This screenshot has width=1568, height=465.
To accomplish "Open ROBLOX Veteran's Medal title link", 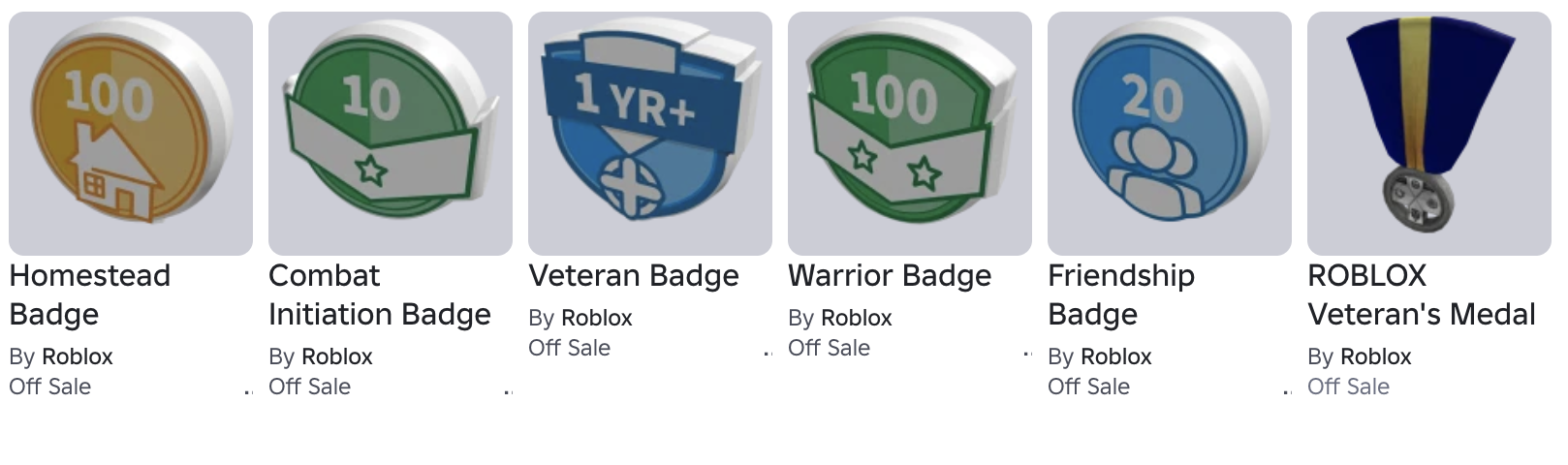I will 1422,294.
